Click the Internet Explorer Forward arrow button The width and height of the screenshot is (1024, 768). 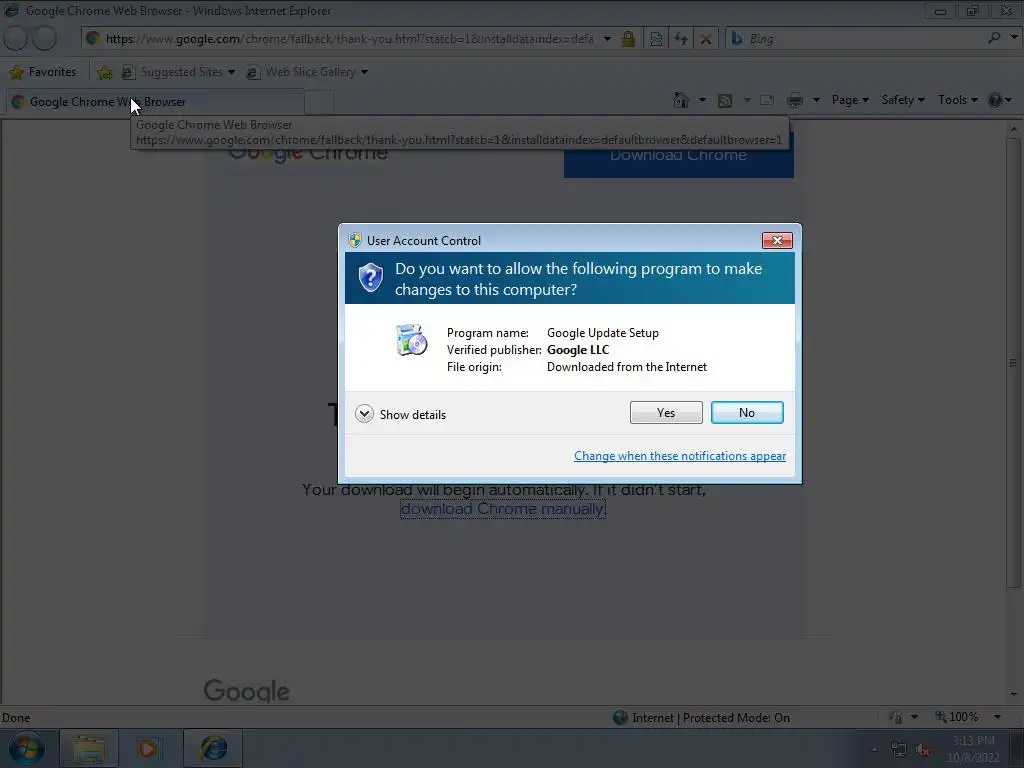point(44,39)
